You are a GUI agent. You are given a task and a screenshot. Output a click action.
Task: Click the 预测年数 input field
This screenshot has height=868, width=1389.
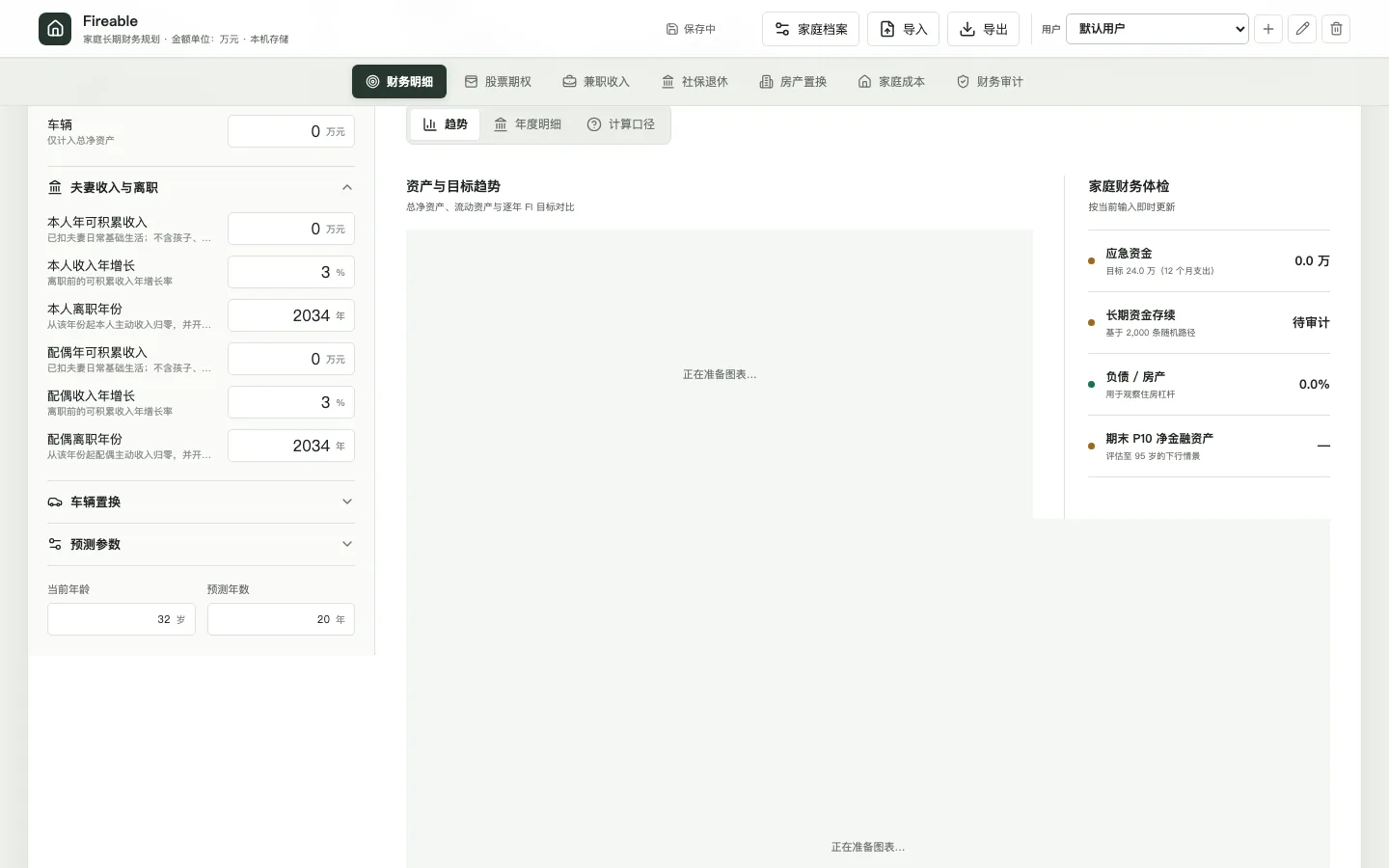(281, 619)
